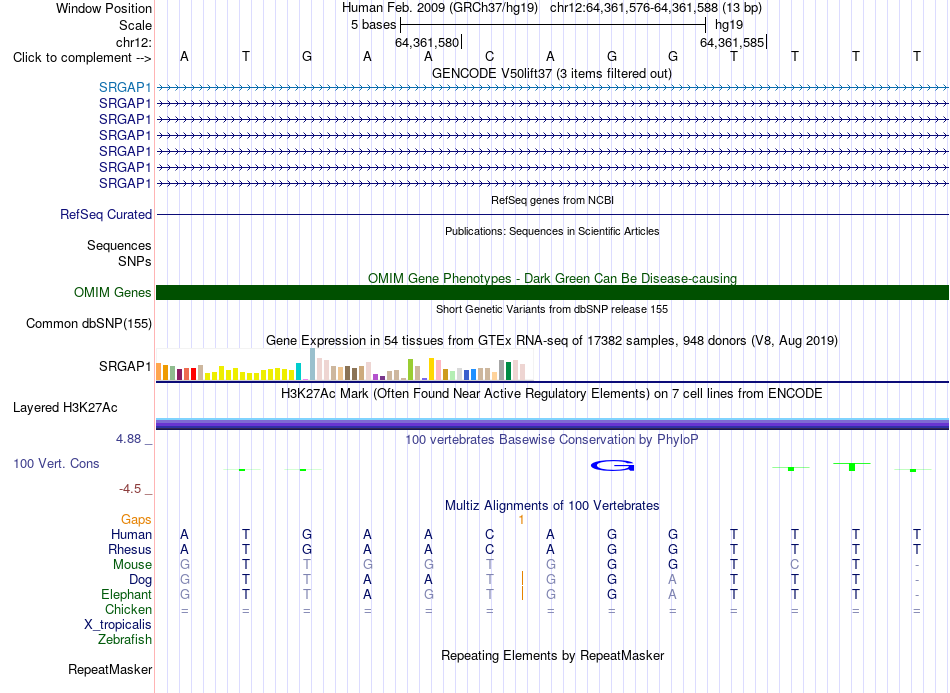This screenshot has width=950, height=693.
Task: Click 'Repeating Elements by RepeatMasker' title
Action: (553, 656)
